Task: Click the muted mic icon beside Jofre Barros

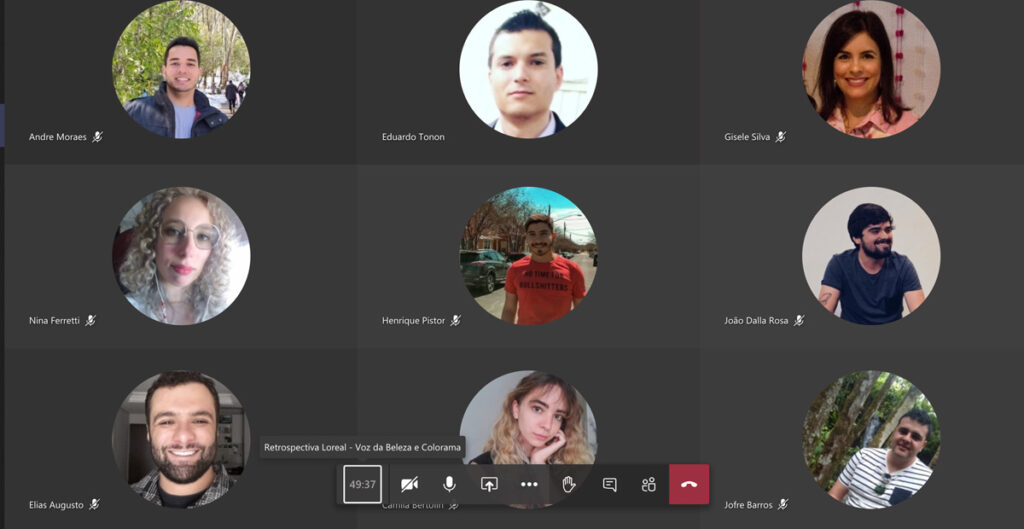Action: [784, 505]
